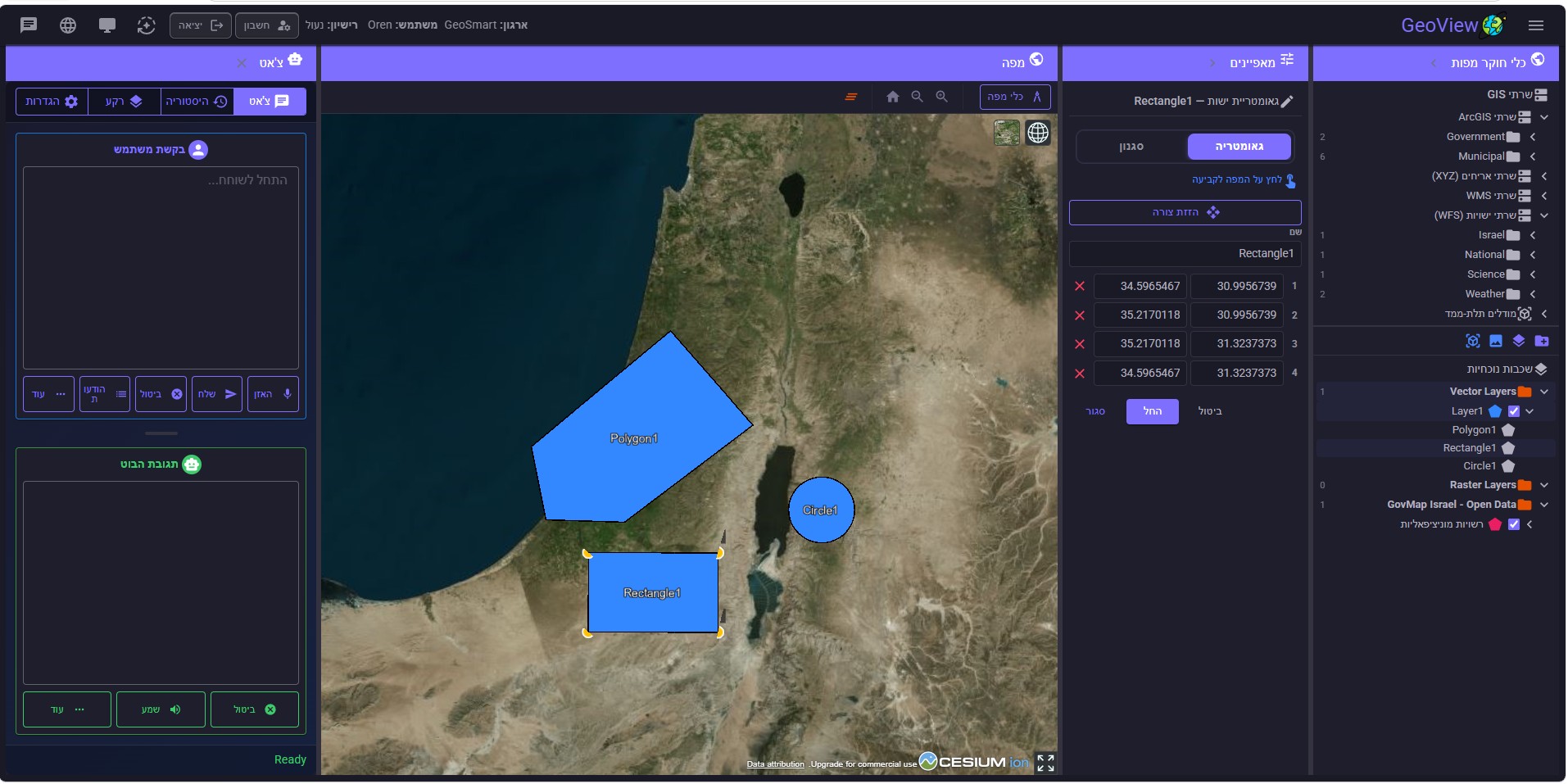Expand the Weather folder

click(1533, 294)
